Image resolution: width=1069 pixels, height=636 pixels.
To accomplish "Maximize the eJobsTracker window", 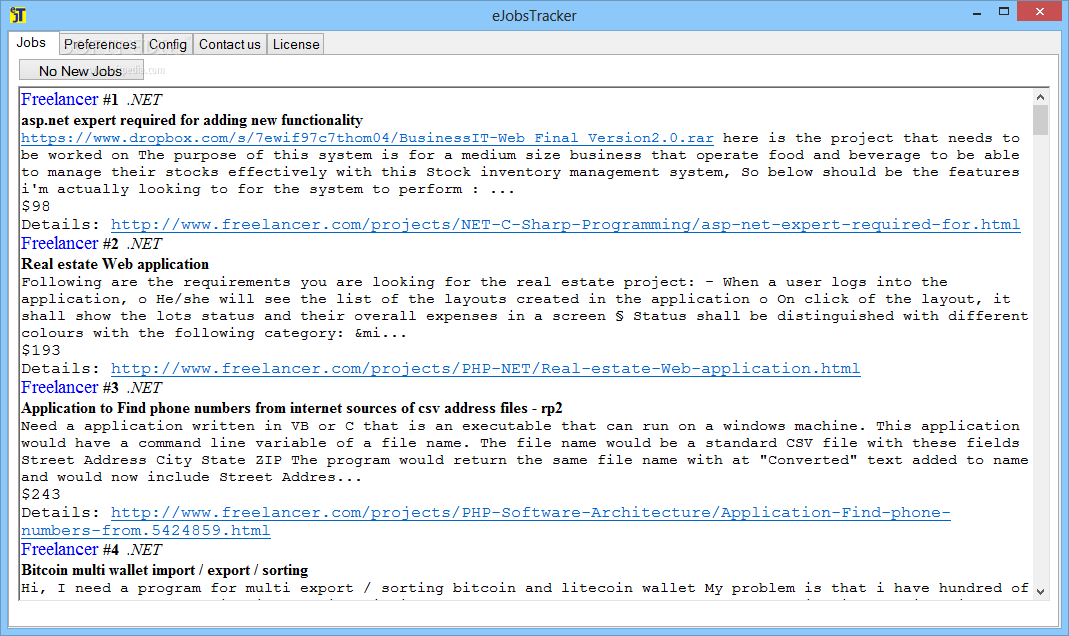I will (x=1004, y=12).
